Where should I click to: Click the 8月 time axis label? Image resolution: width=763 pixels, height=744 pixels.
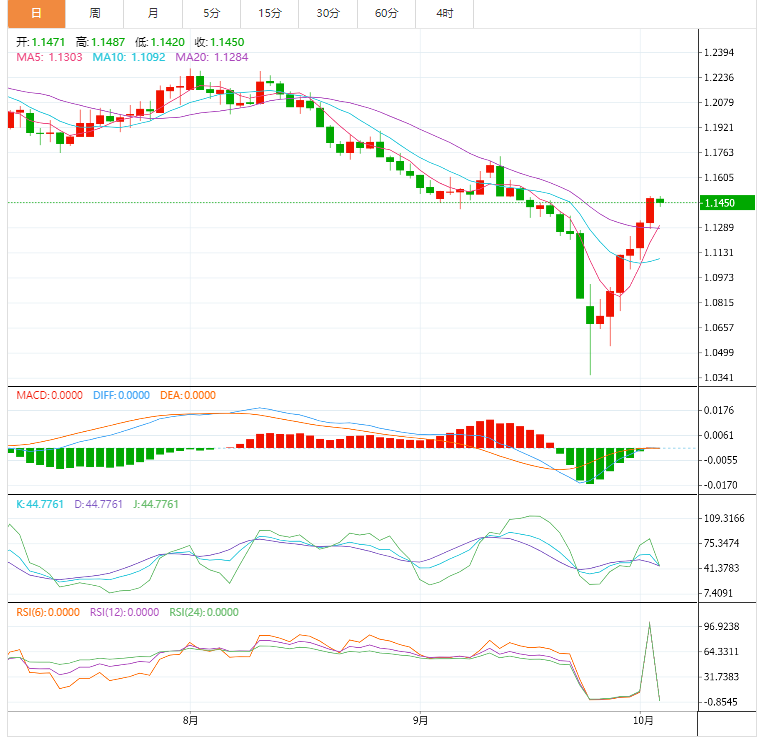190,720
